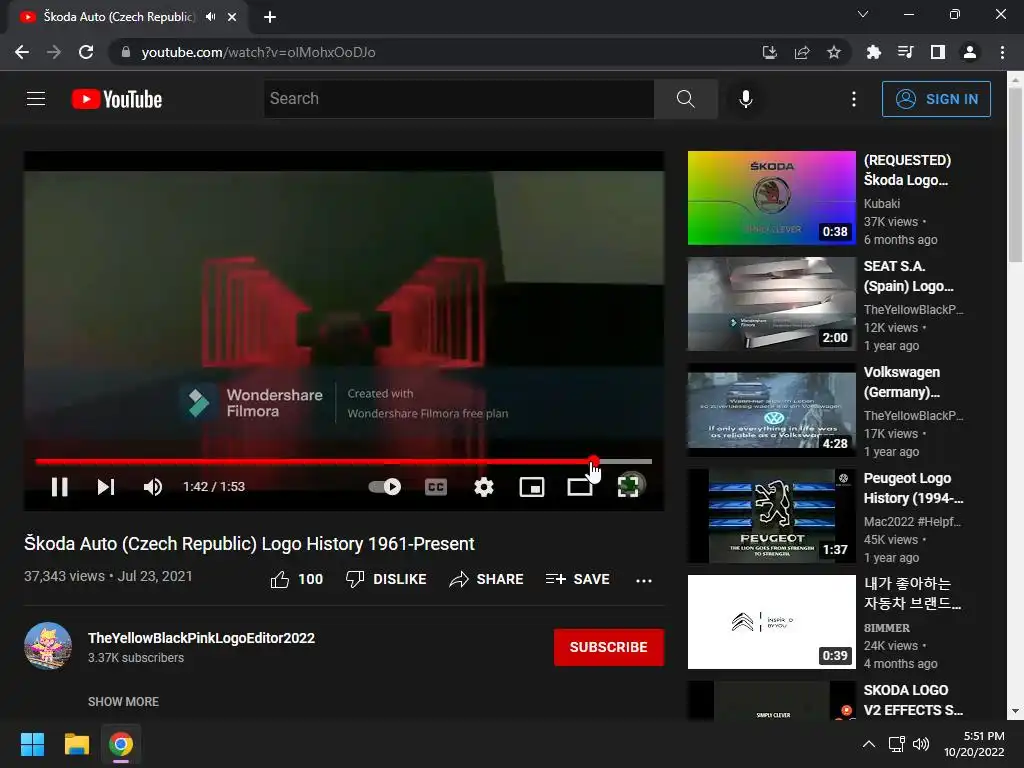Skip to the next video
The width and height of the screenshot is (1024, 768).
106,487
